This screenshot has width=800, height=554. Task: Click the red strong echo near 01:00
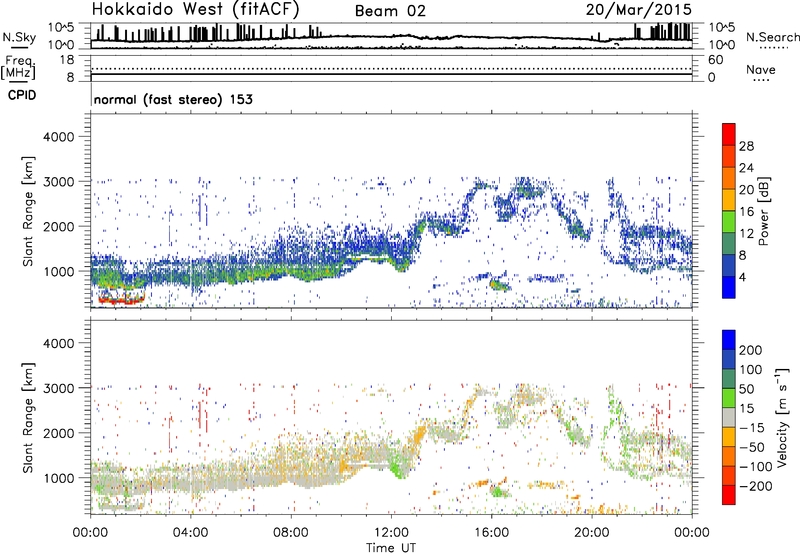120,301
